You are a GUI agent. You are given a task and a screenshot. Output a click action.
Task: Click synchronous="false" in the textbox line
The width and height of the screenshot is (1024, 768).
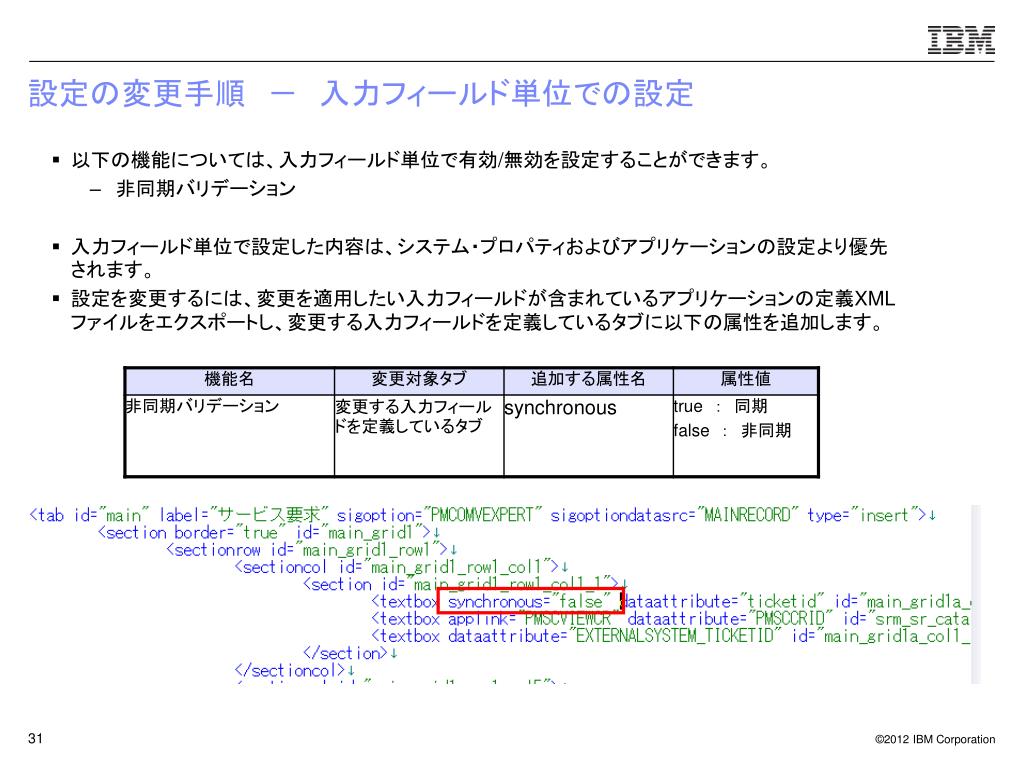click(x=530, y=601)
